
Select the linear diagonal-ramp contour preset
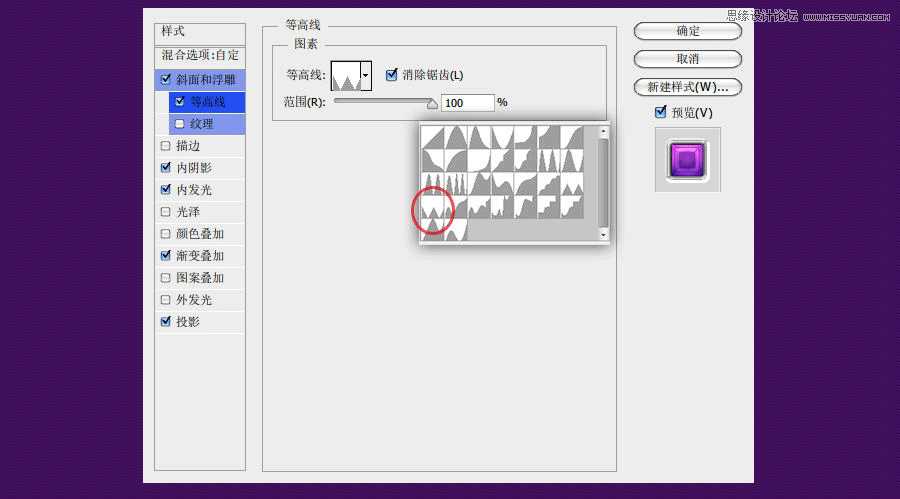(432, 137)
